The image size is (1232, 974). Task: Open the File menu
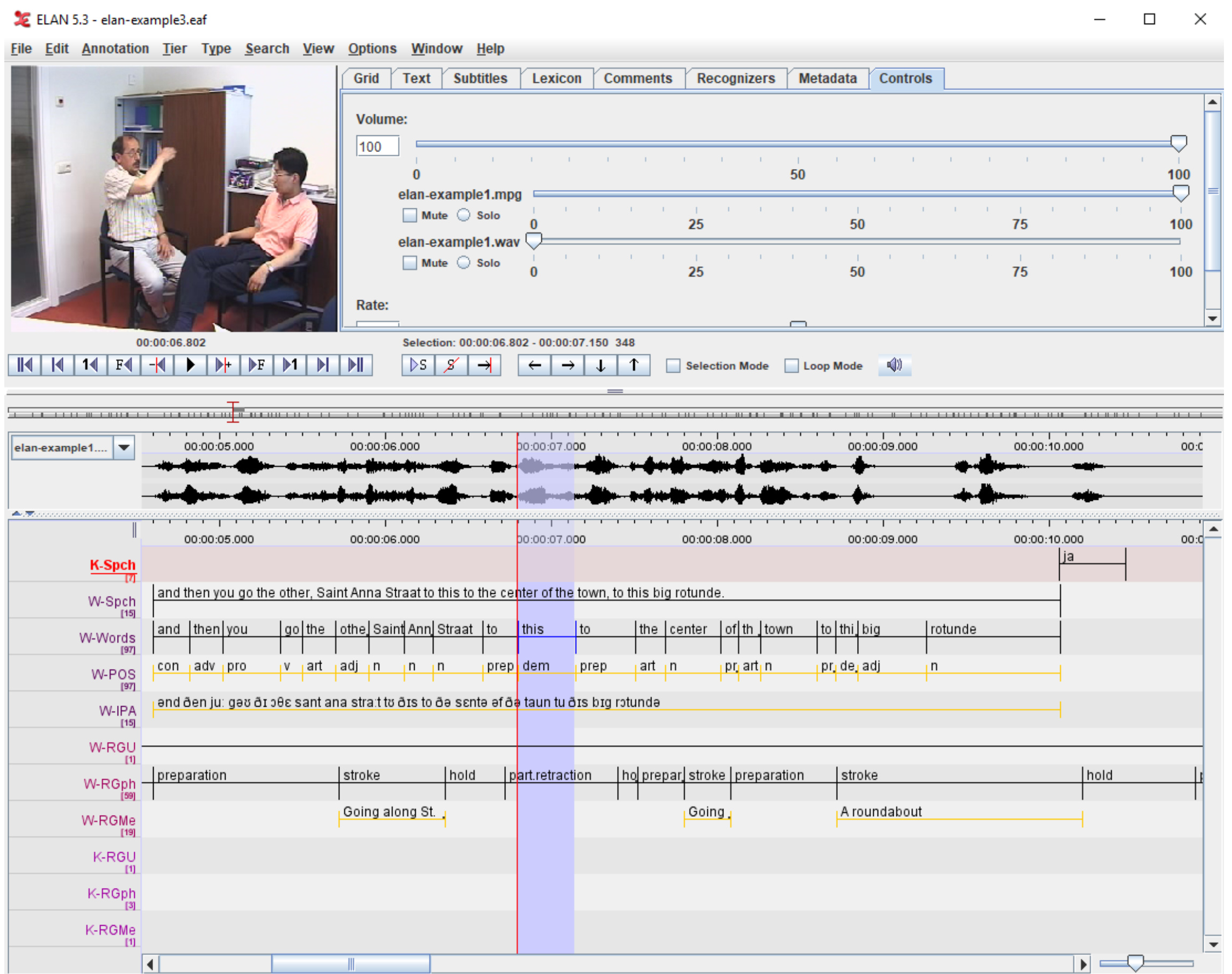click(x=21, y=48)
